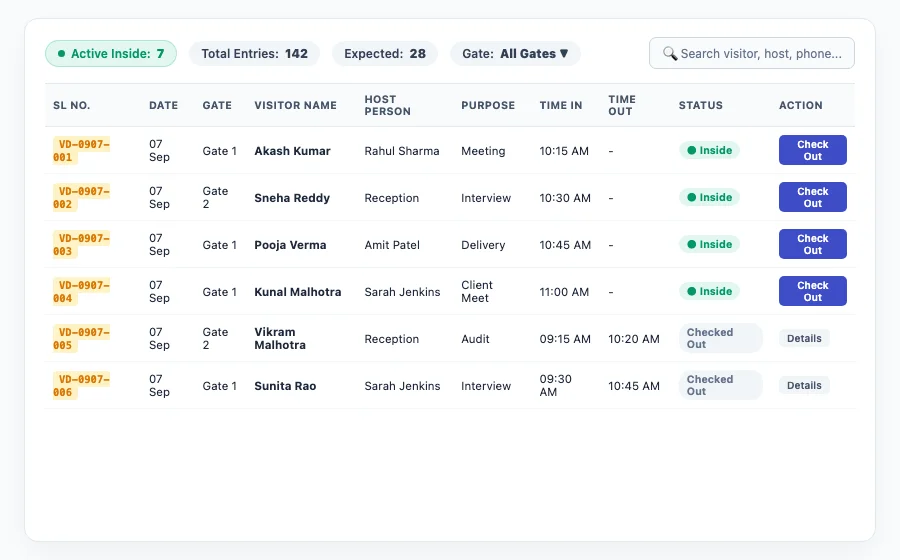The height and width of the screenshot is (560, 900).
Task: Click visitor name Sneha Reddy
Action: click(292, 198)
